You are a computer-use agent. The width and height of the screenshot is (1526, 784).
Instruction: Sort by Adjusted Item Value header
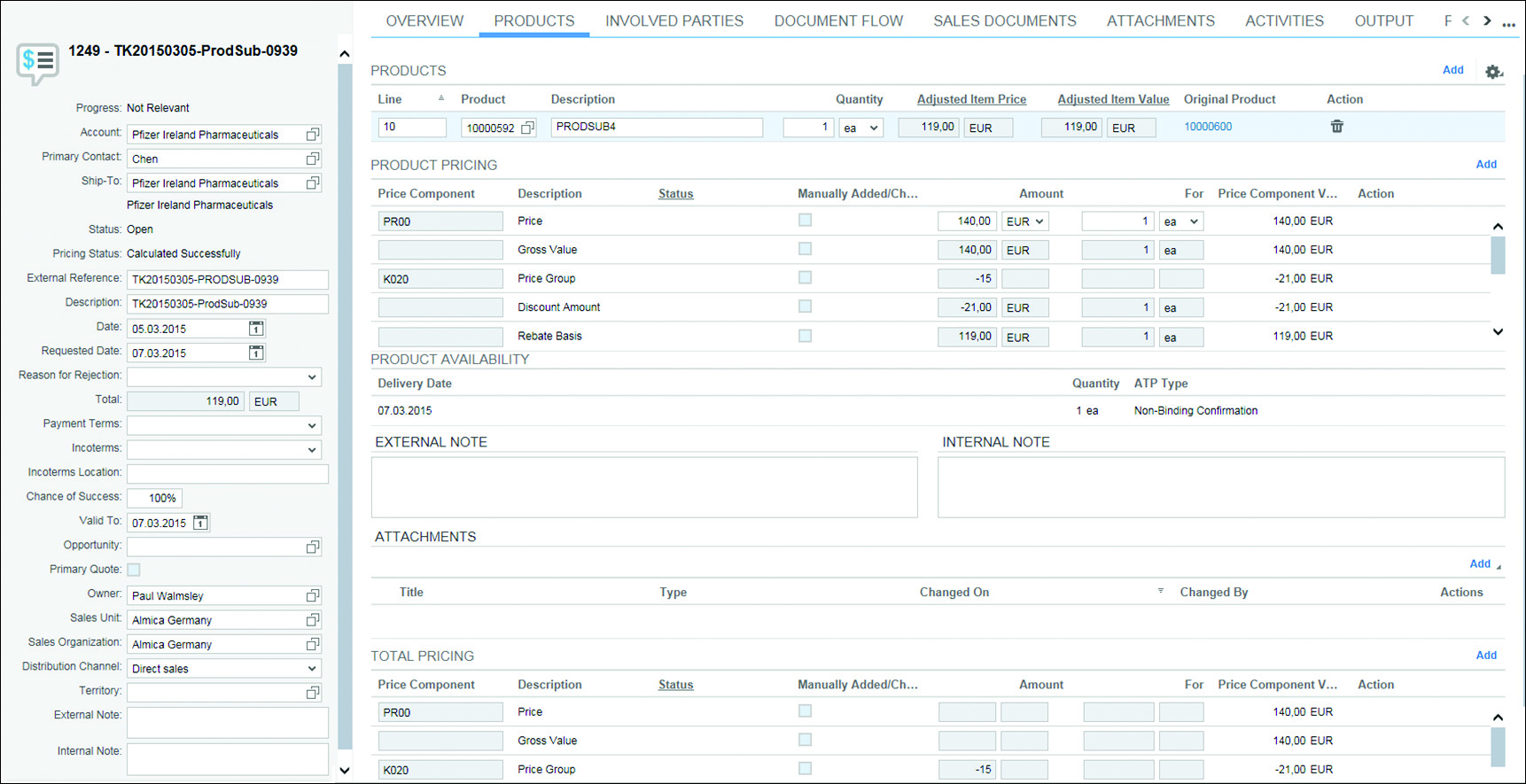click(x=1113, y=99)
